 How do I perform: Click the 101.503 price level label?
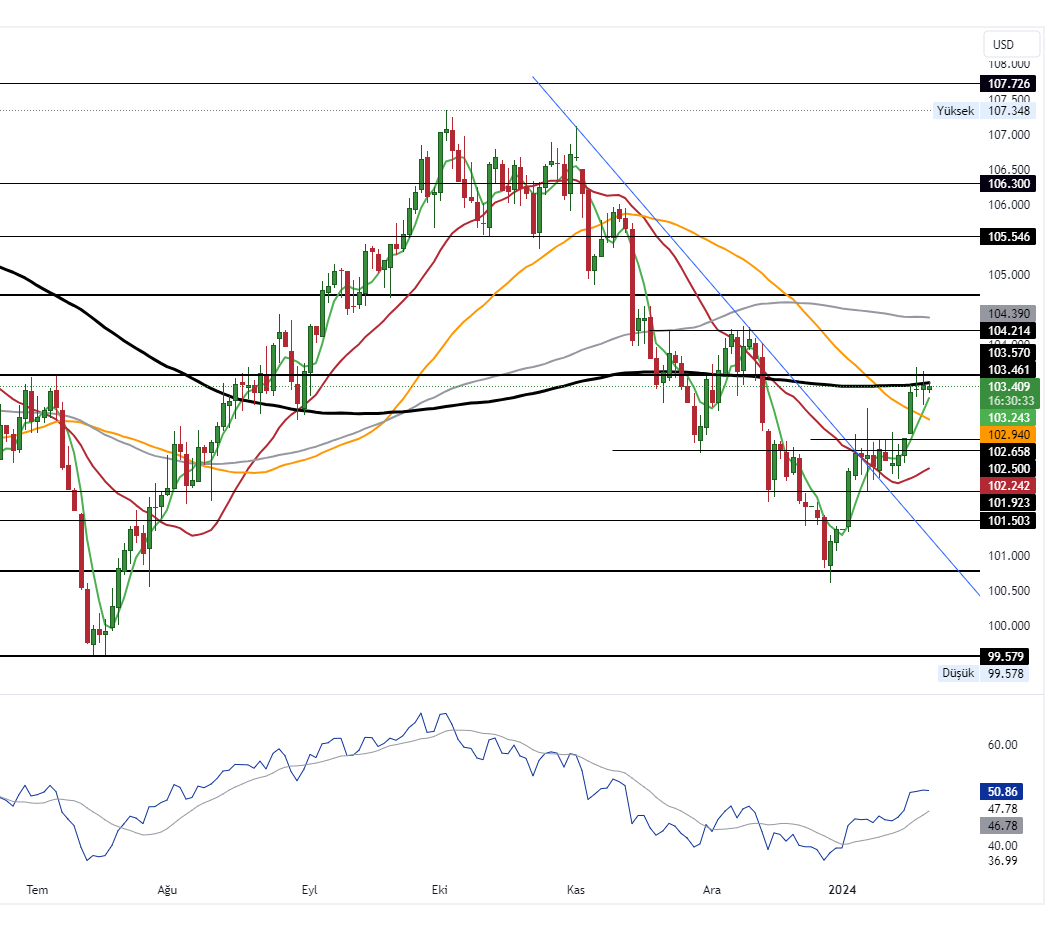point(1009,521)
